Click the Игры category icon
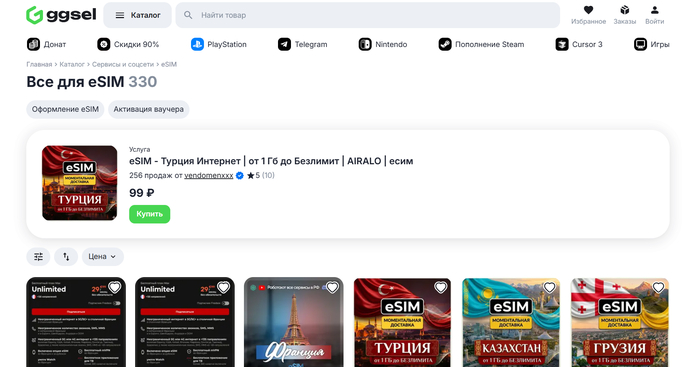This screenshot has width=700, height=367. coord(640,44)
